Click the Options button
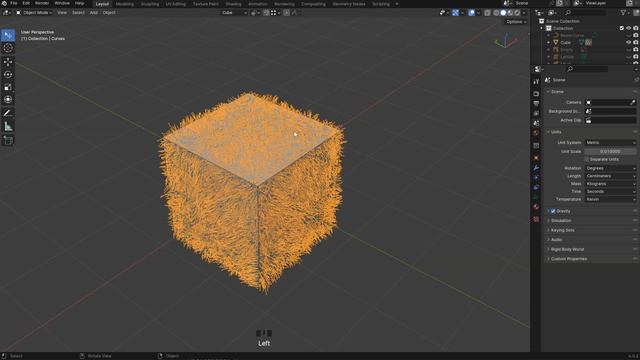The height and width of the screenshot is (360, 640). pyautogui.click(x=516, y=22)
